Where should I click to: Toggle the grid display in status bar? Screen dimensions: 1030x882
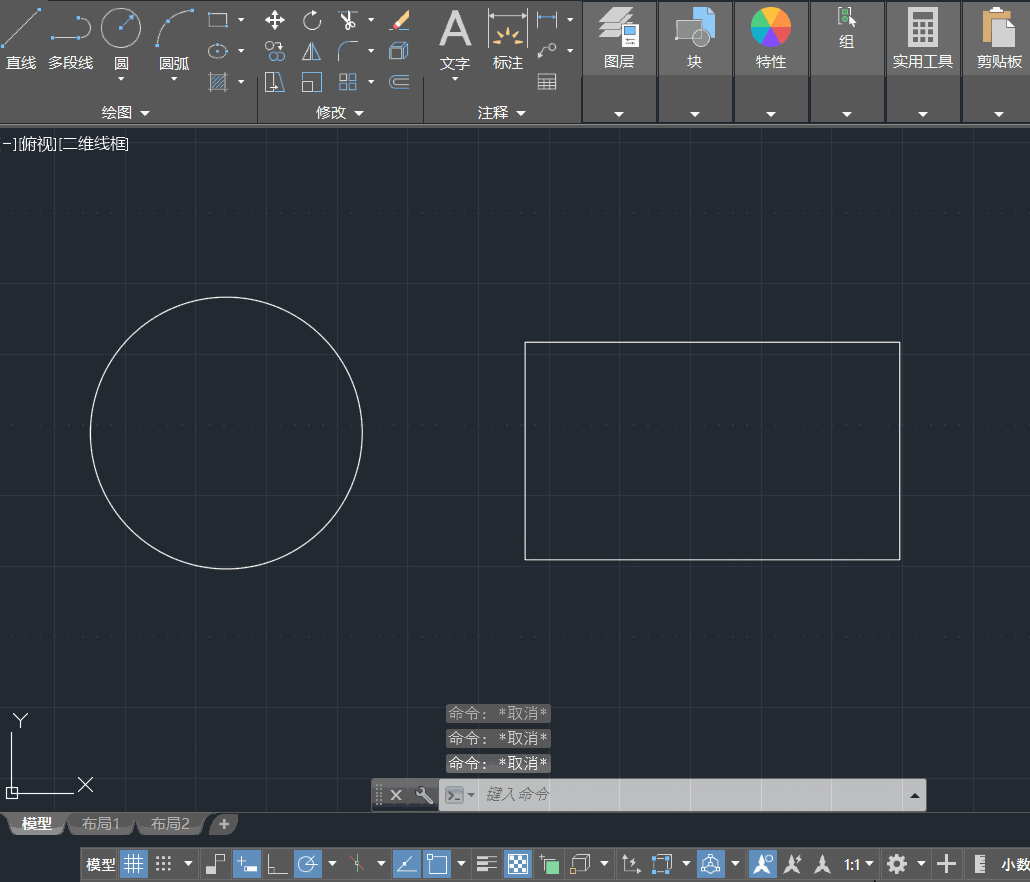click(134, 864)
